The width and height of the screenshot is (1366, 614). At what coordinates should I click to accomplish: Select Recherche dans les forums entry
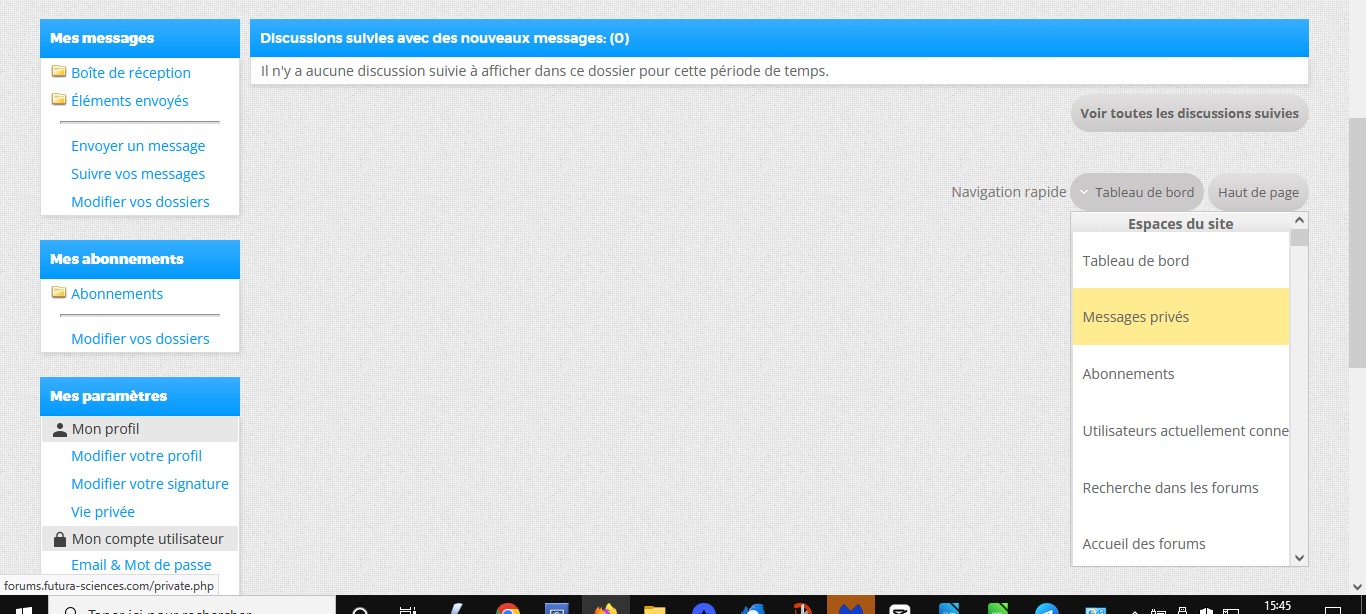tap(1180, 487)
